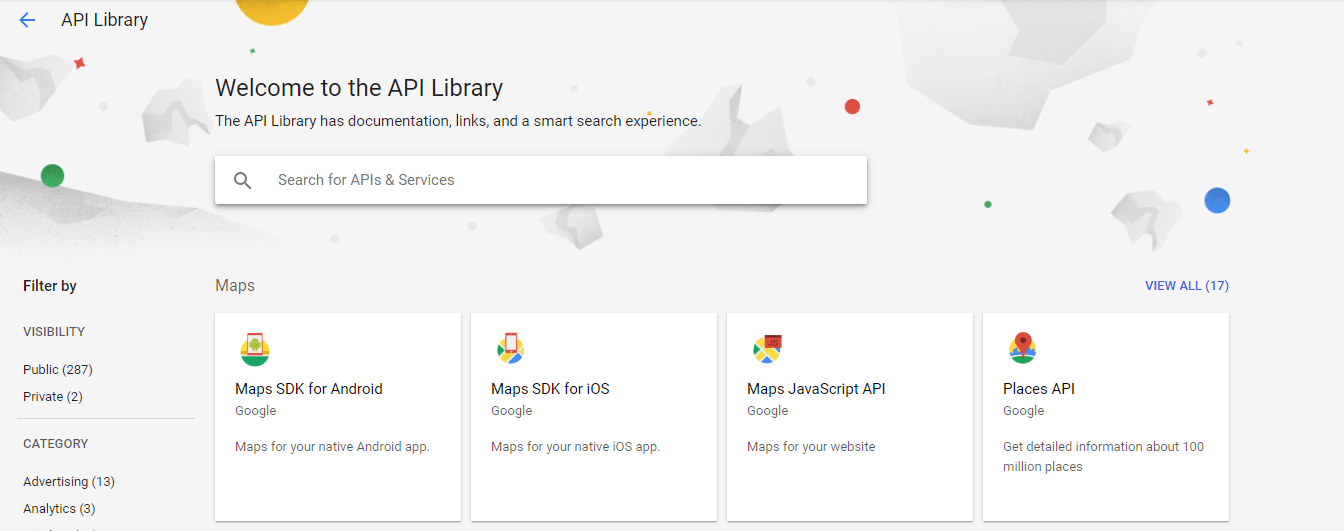Filter by Public (287) visibility
The width and height of the screenshot is (1344, 531).
click(x=58, y=370)
